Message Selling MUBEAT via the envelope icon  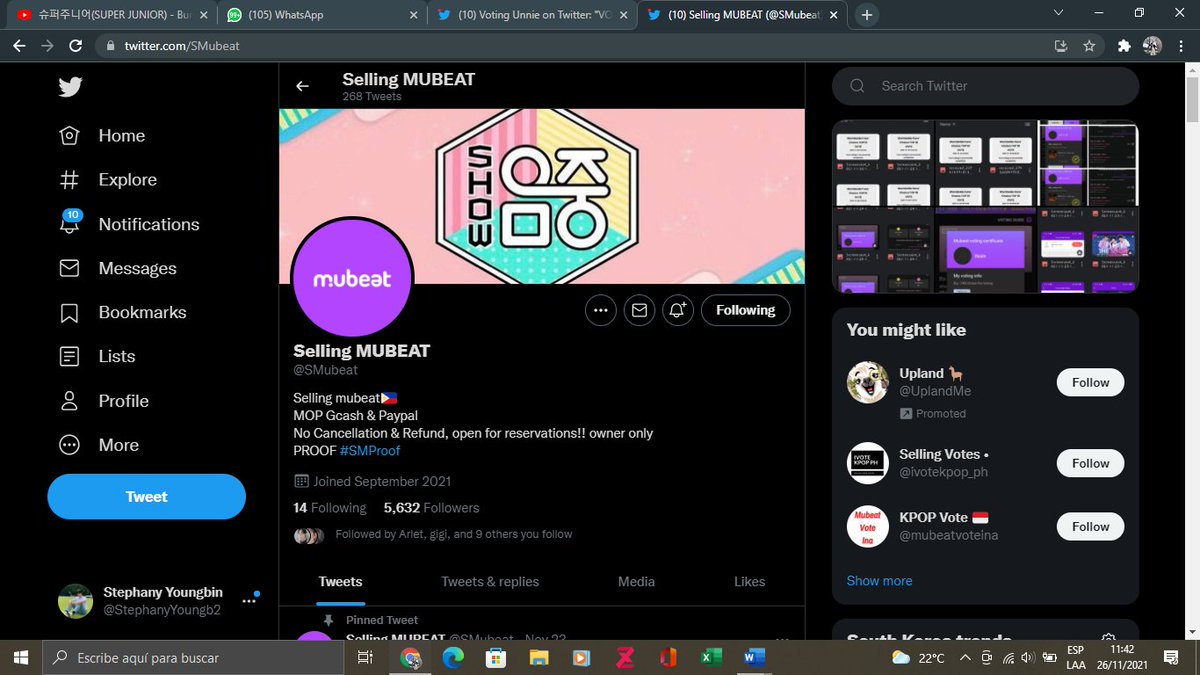tap(639, 310)
